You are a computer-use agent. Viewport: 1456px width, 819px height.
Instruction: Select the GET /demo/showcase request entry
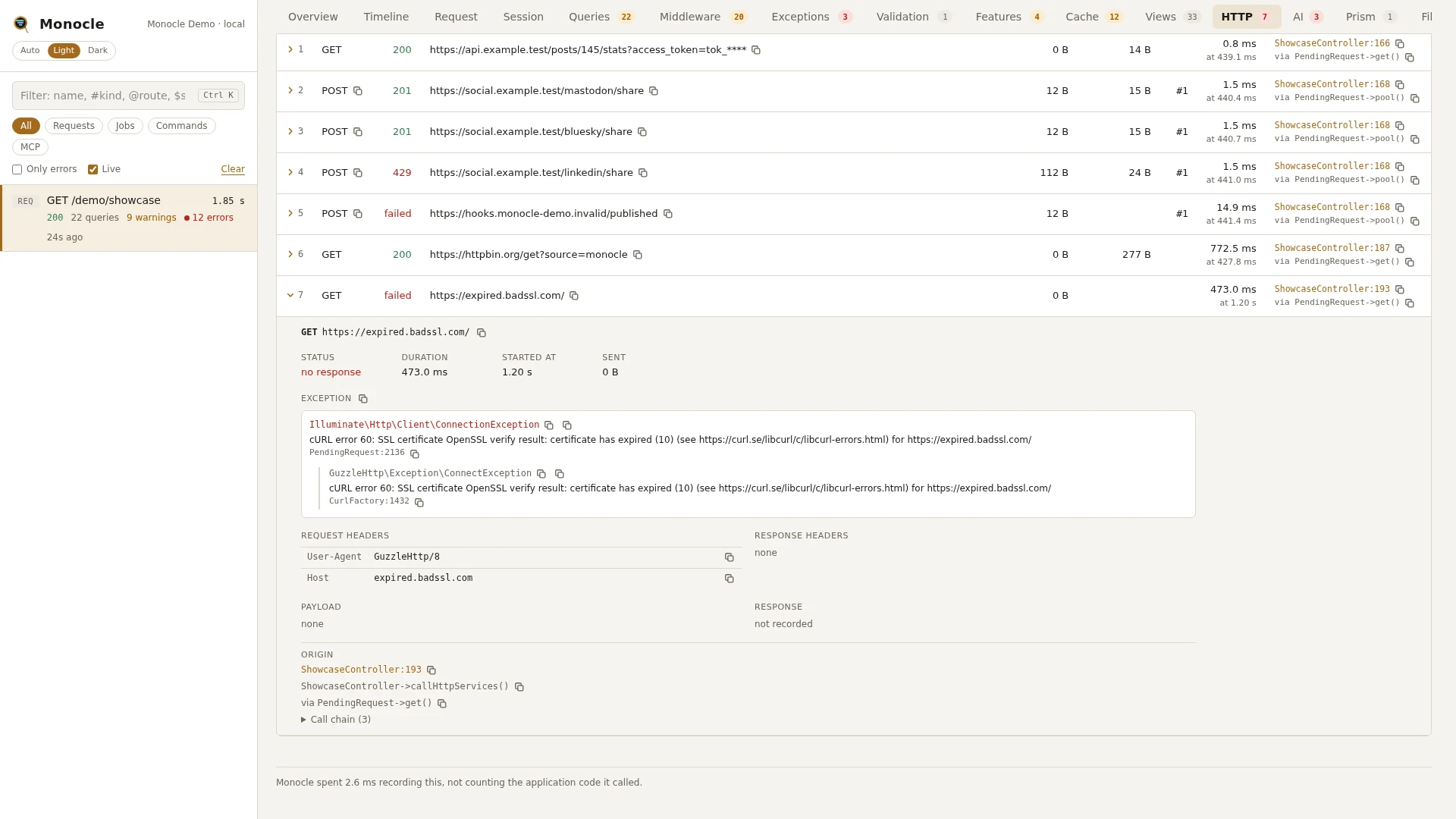129,218
